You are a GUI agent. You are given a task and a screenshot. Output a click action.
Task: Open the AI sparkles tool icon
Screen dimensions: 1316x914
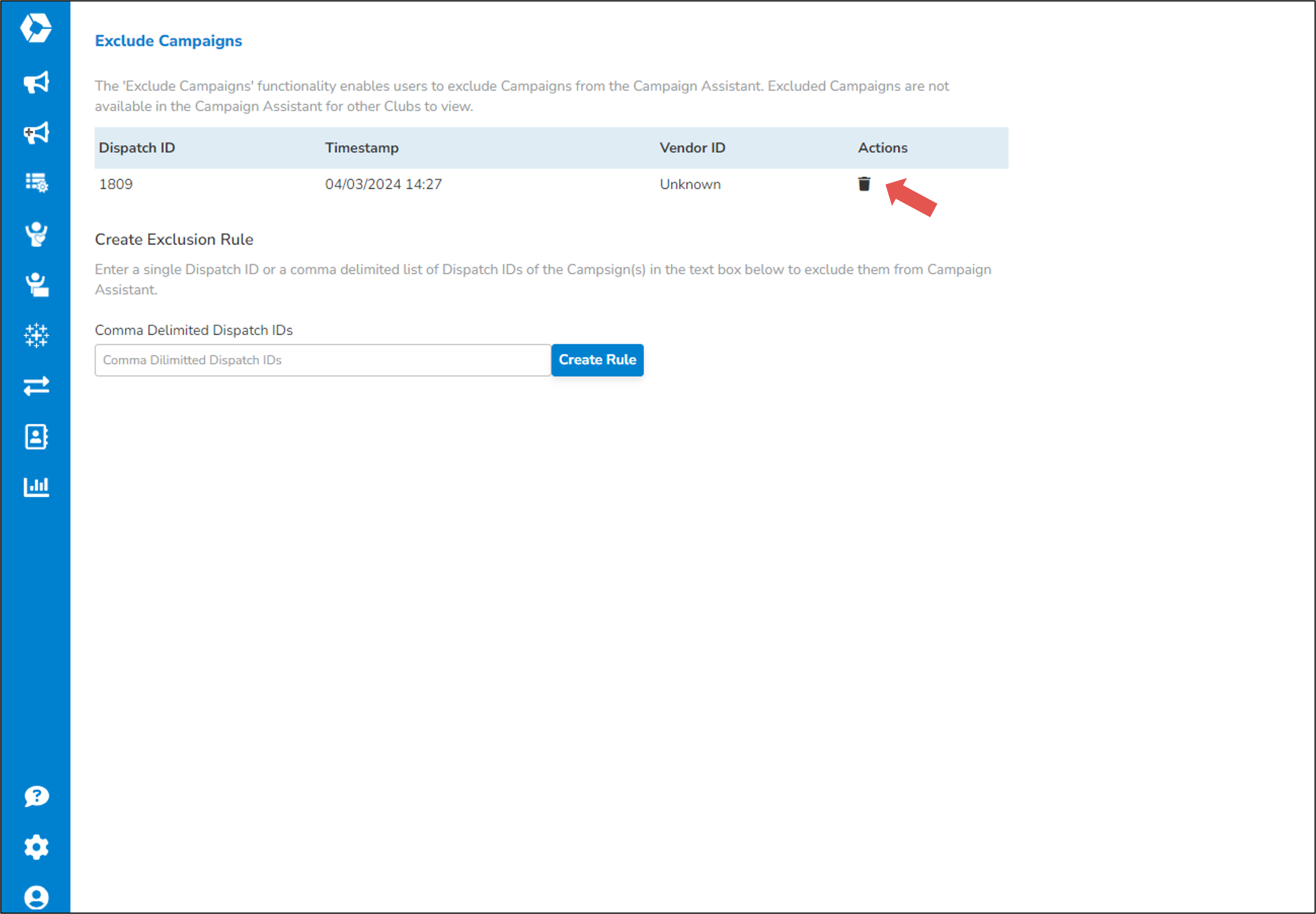[36, 336]
